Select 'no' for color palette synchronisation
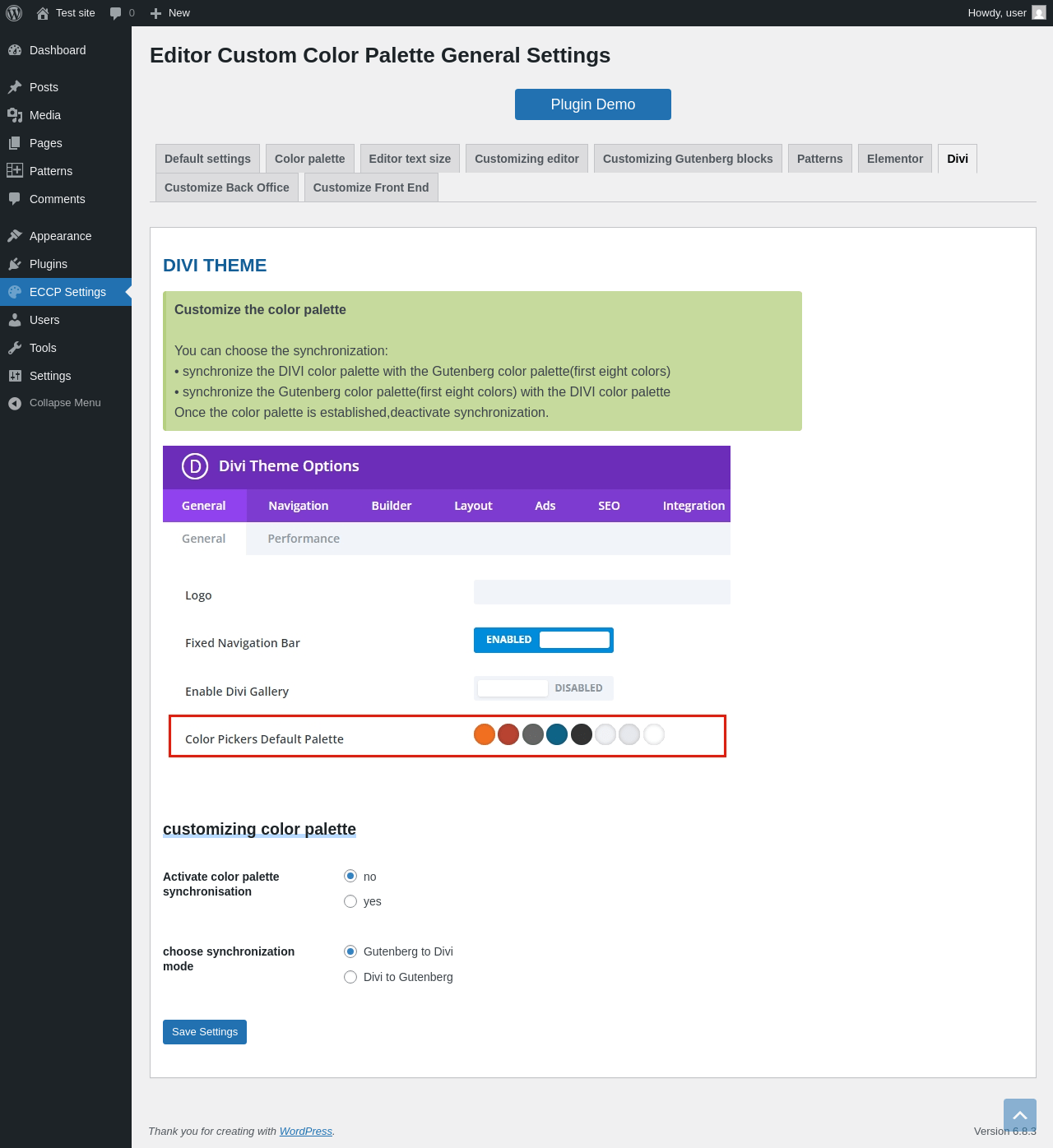Screen dimensions: 1053x1148 point(350,876)
